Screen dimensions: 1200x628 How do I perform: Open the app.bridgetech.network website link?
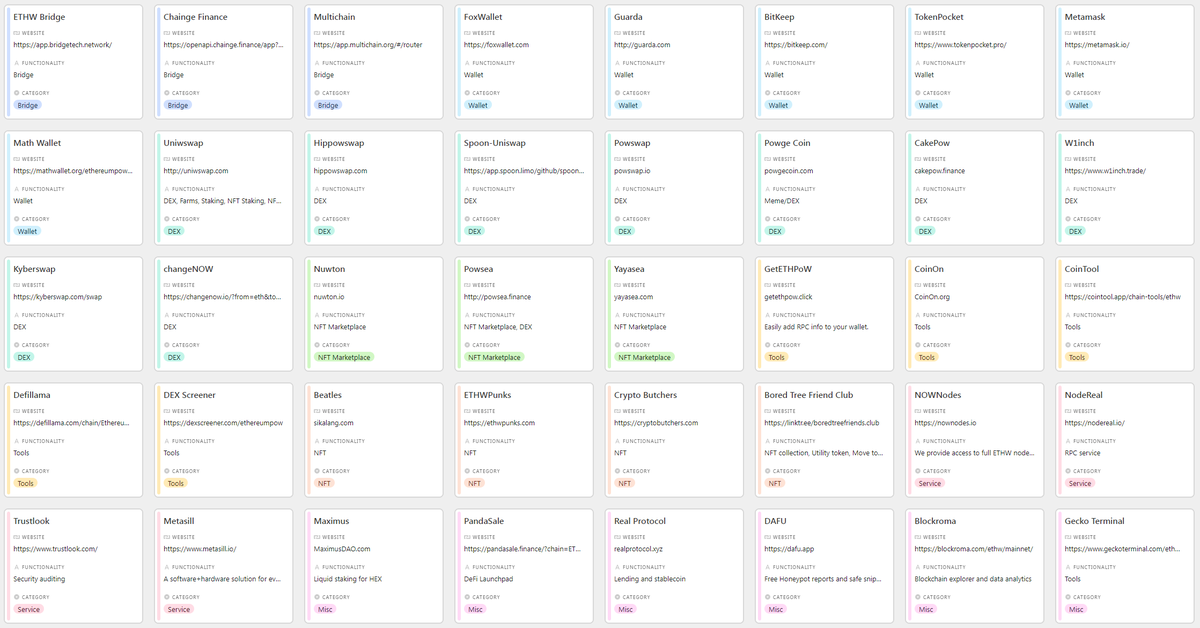(63, 45)
